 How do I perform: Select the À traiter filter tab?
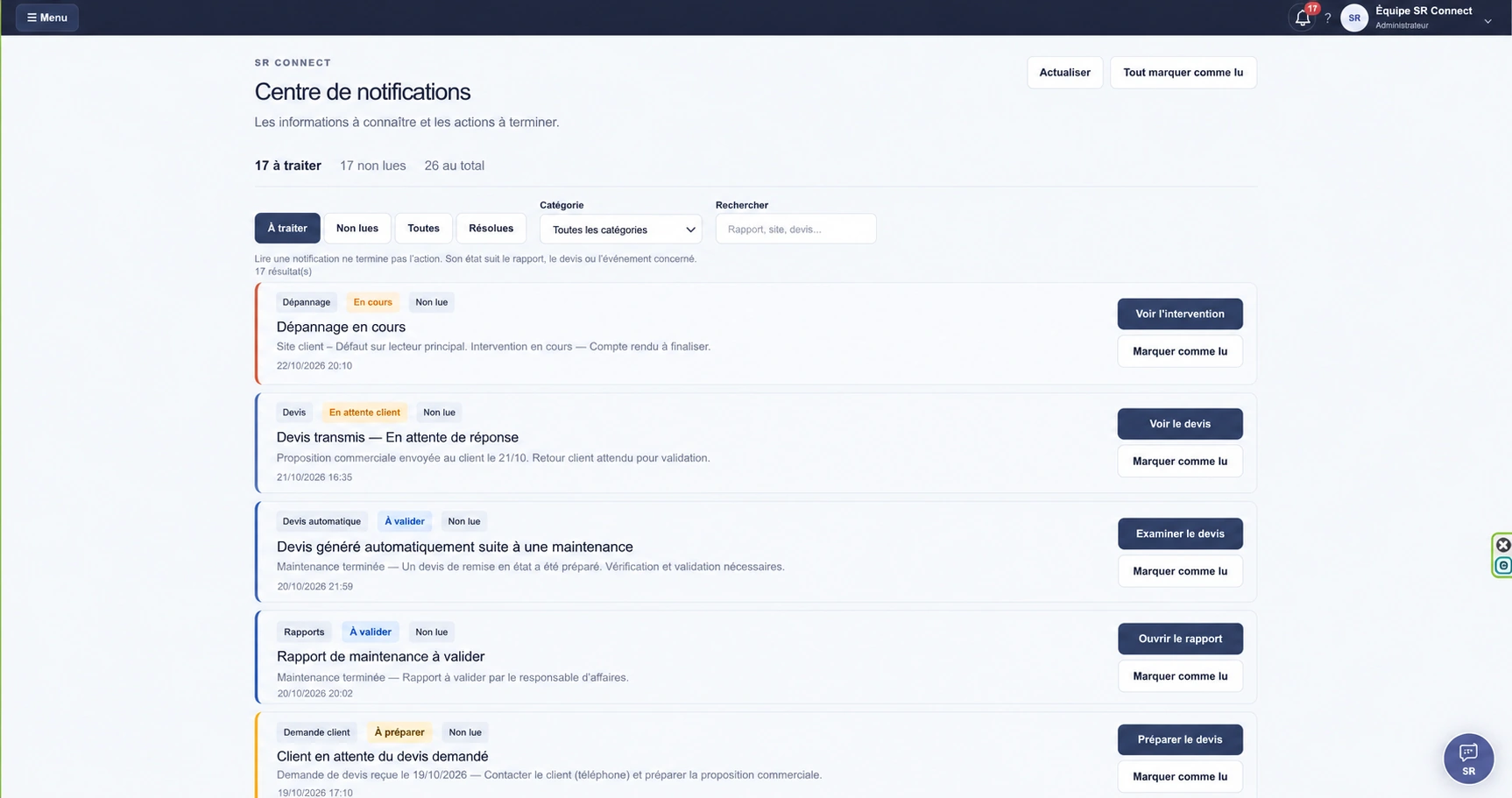tap(287, 228)
